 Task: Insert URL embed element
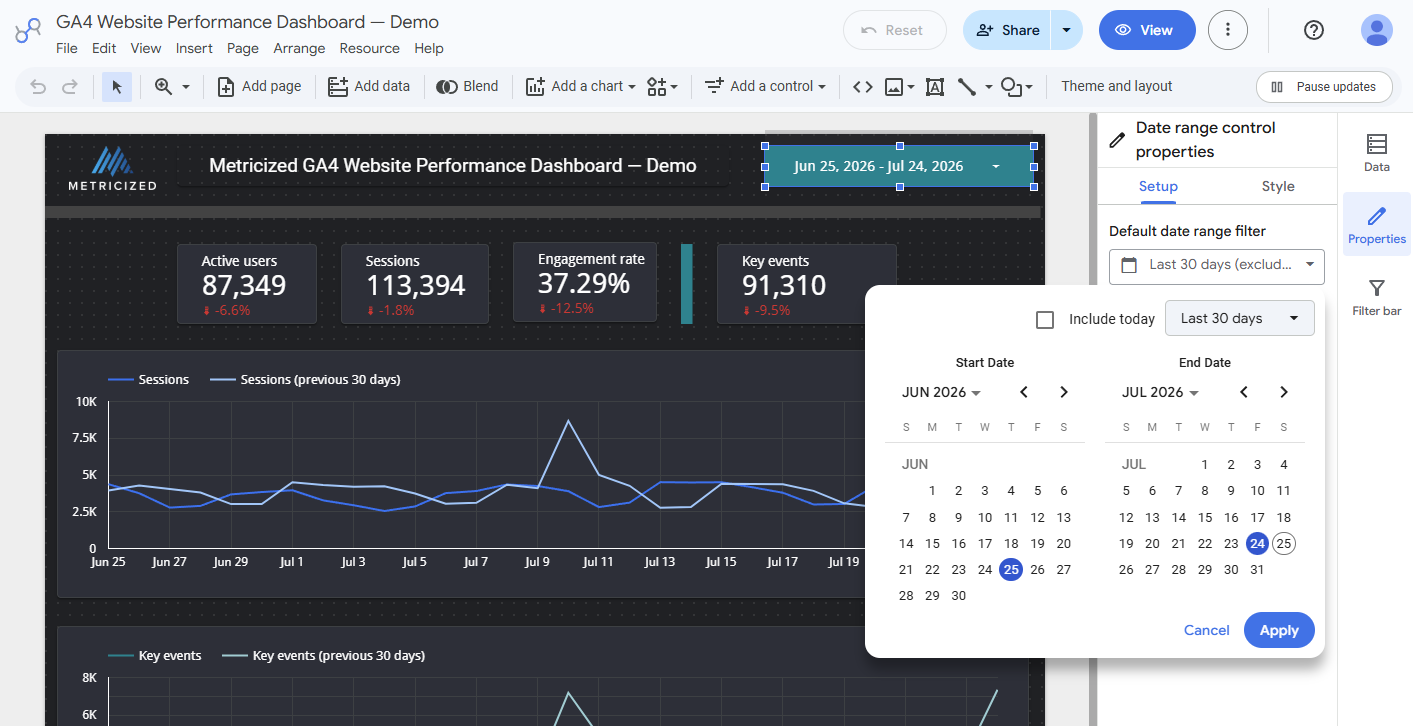[862, 87]
